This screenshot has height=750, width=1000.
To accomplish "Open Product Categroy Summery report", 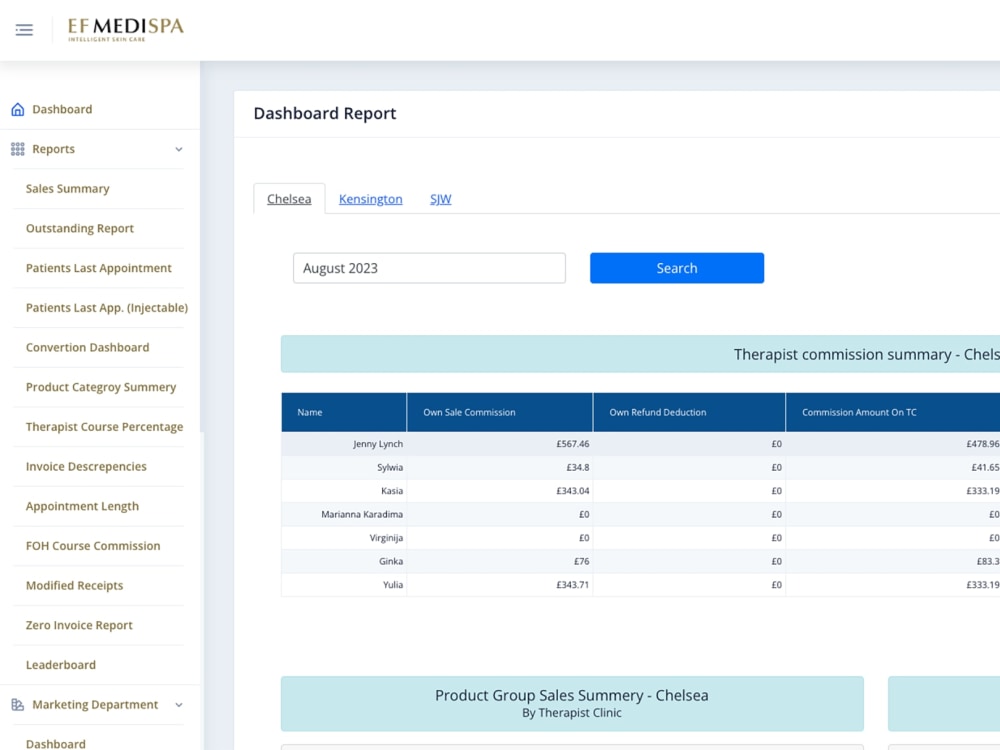I will point(101,387).
